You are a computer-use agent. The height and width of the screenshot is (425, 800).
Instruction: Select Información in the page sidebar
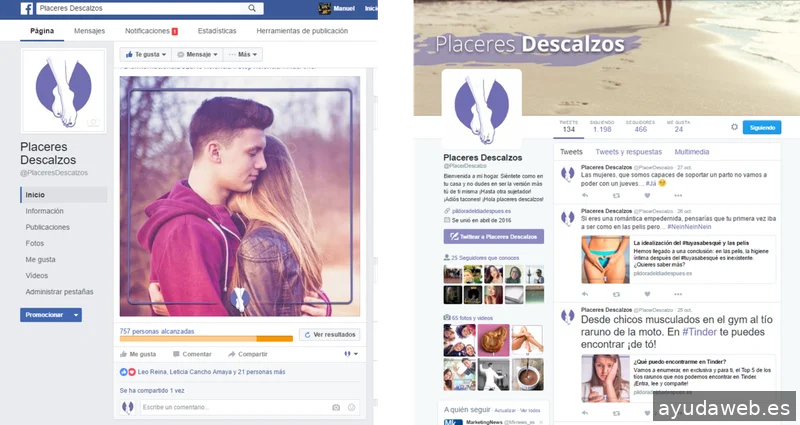[44, 211]
